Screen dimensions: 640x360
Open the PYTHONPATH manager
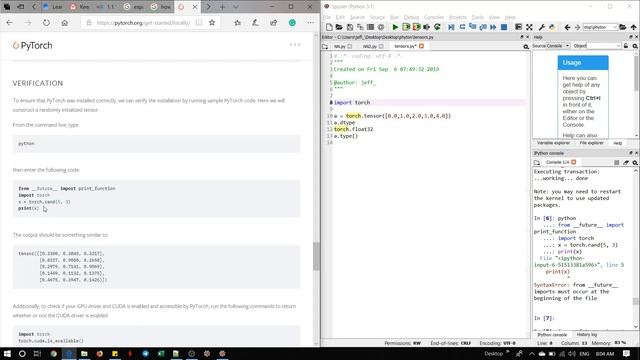[x=552, y=27]
